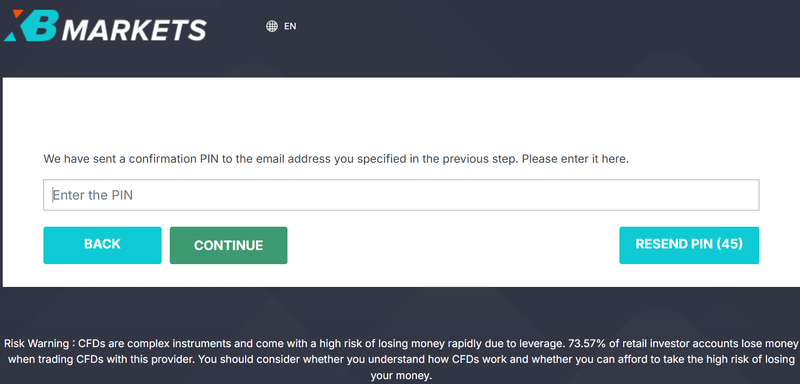
Task: Click the XB logo mark
Action: tap(31, 25)
